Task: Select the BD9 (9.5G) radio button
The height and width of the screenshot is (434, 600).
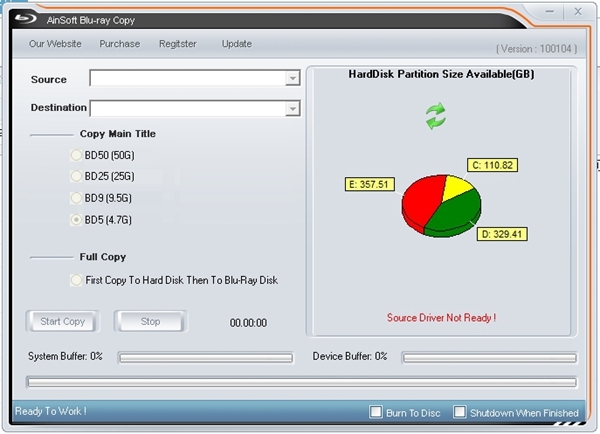Action: tap(76, 198)
